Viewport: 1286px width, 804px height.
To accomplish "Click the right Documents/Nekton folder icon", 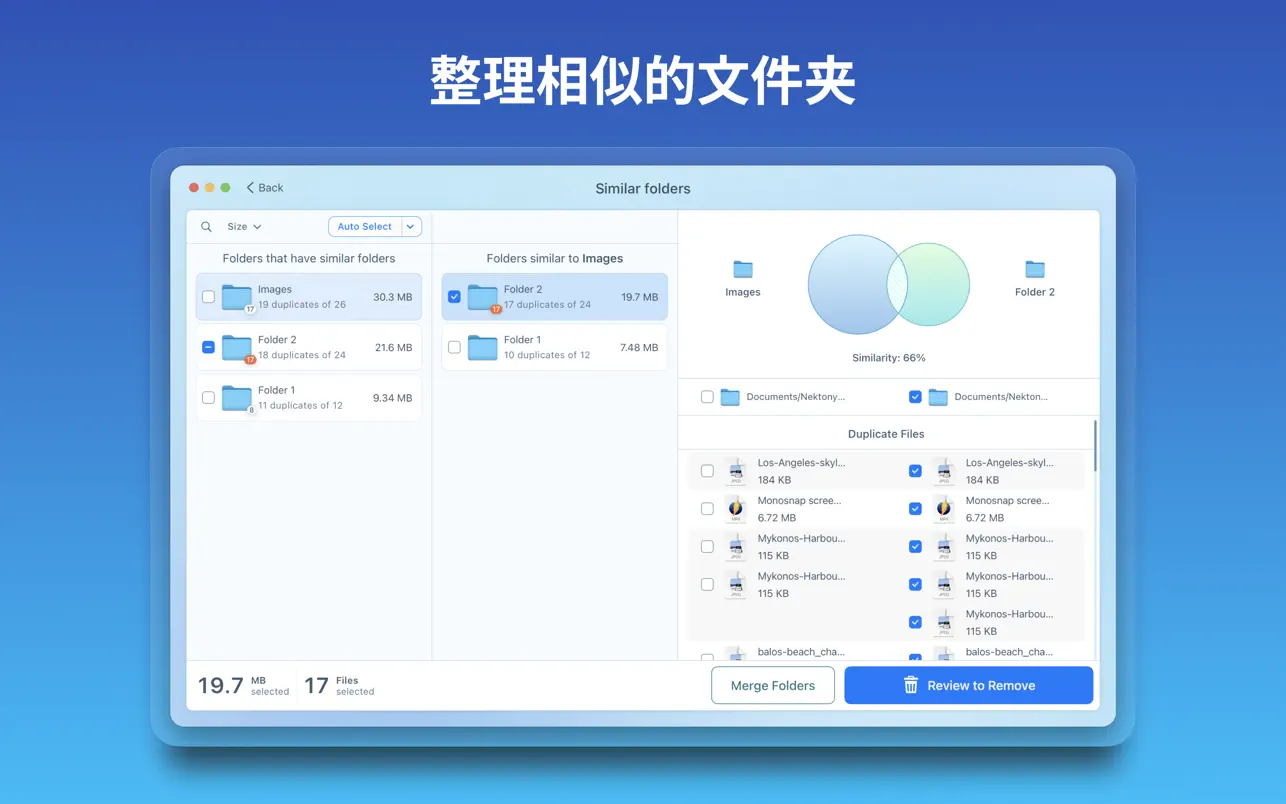I will click(938, 397).
